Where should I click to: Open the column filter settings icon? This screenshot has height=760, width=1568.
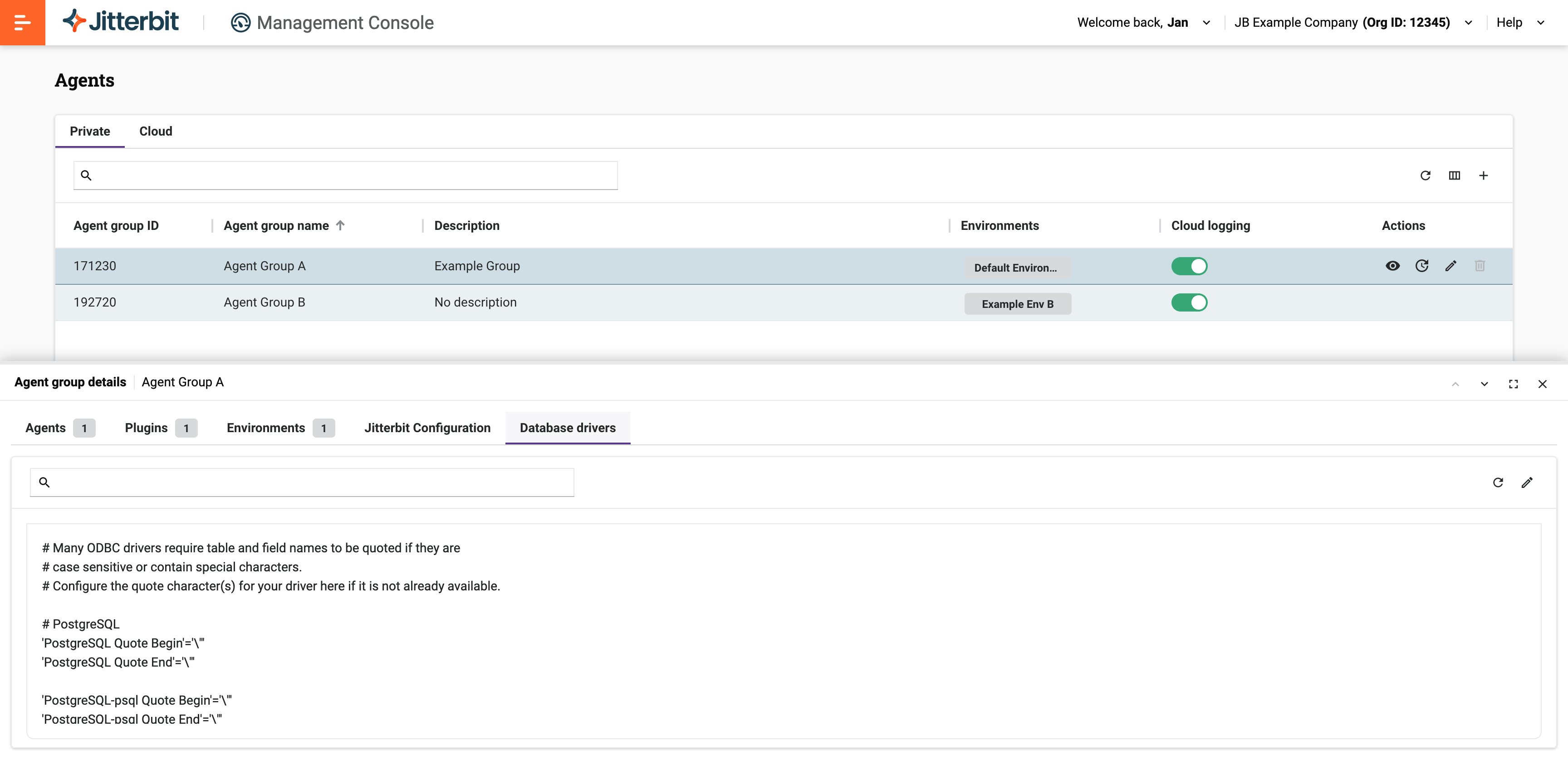tap(1454, 175)
